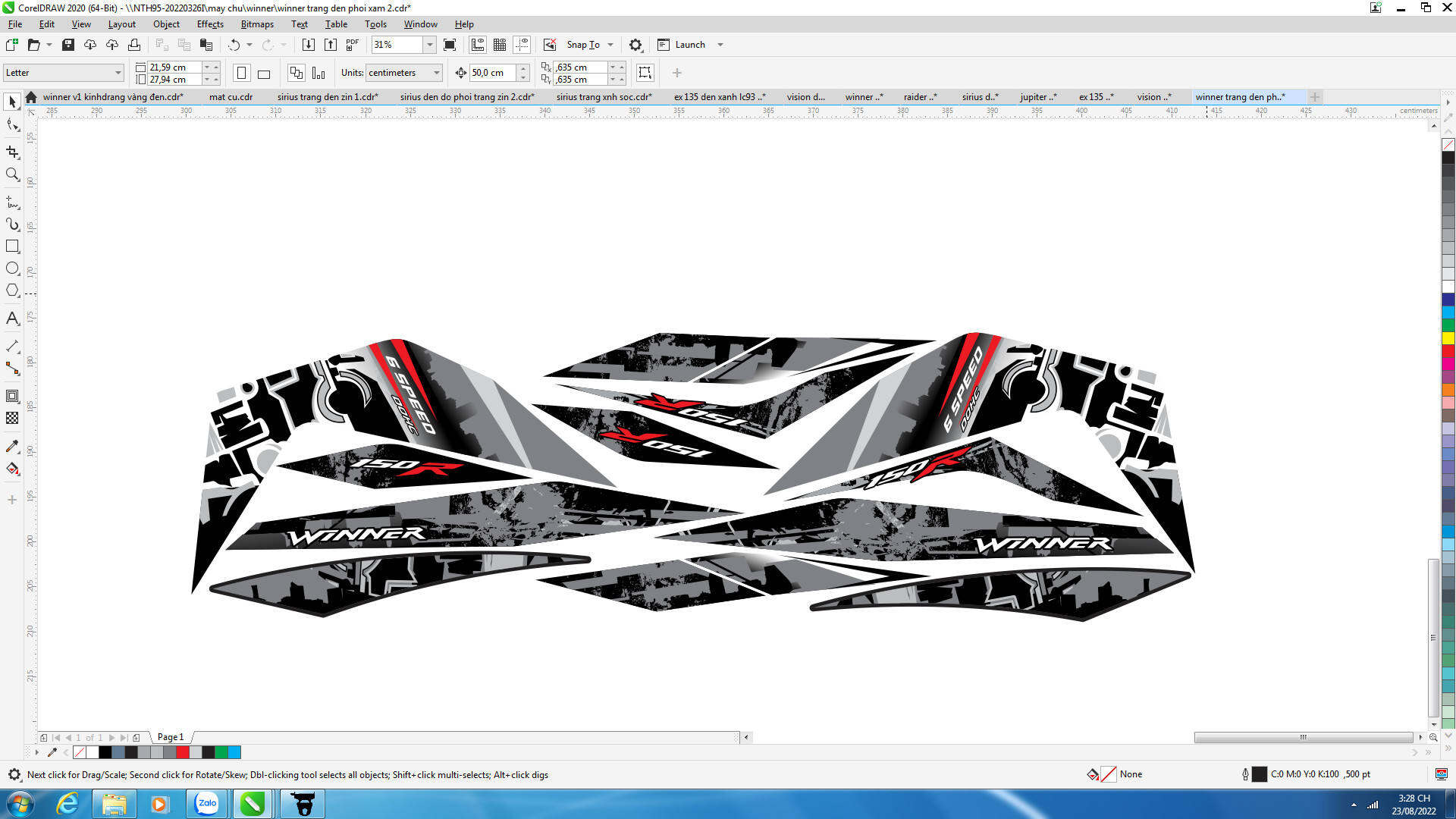
Task: Click the Import icon in toolbar
Action: click(309, 45)
